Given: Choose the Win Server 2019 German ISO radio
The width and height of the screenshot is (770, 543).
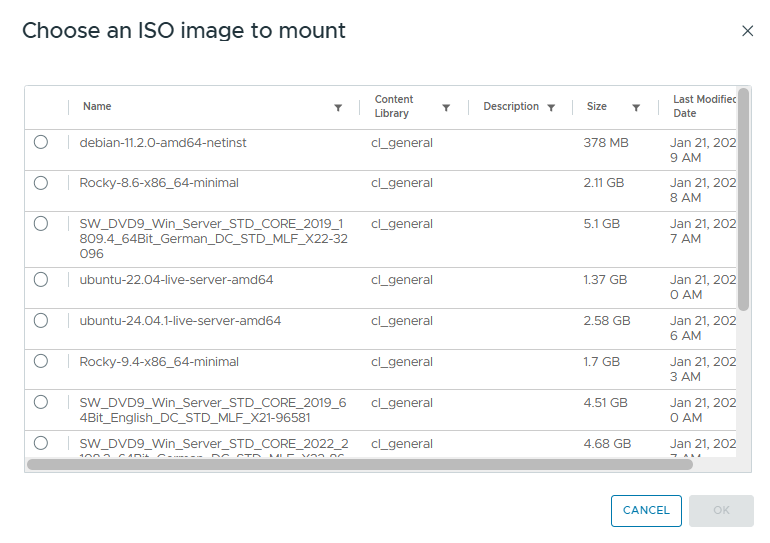Looking at the screenshot, I should (x=41, y=224).
